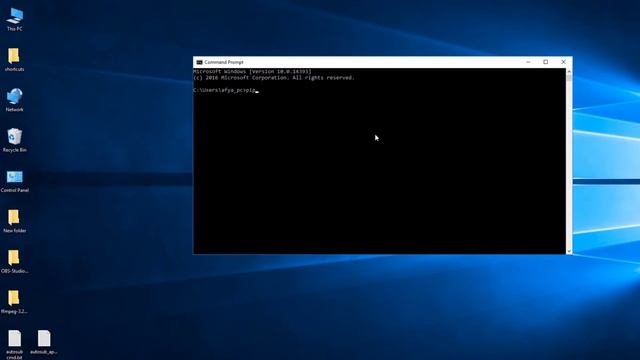Select the This PC desktop icon
640x360 pixels.
[x=15, y=19]
